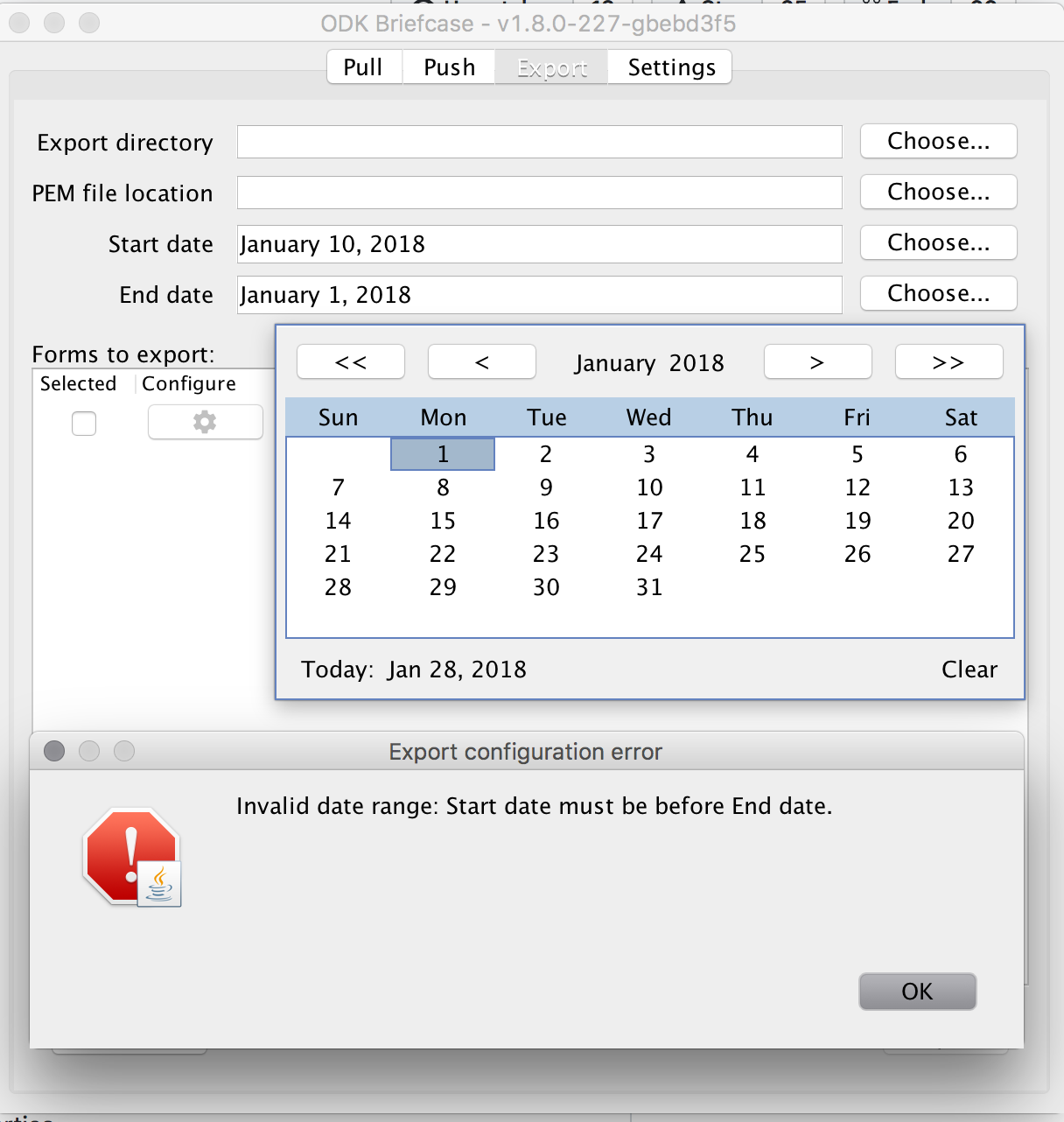Click Today: Jan 28, 2018 shortcut
This screenshot has height=1122, width=1064.
tap(412, 669)
